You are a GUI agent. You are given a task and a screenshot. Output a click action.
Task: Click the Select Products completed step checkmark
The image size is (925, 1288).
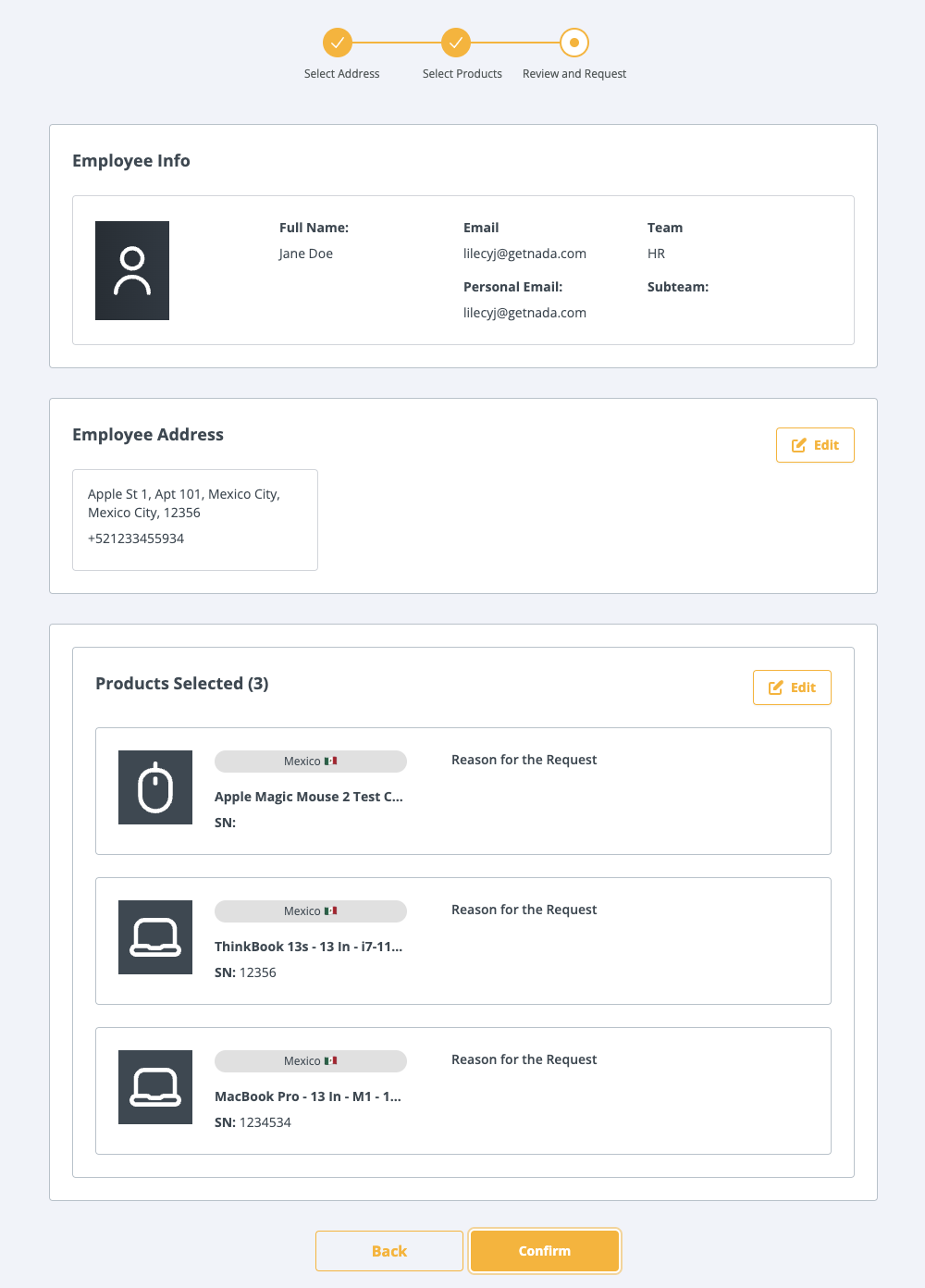[x=456, y=43]
